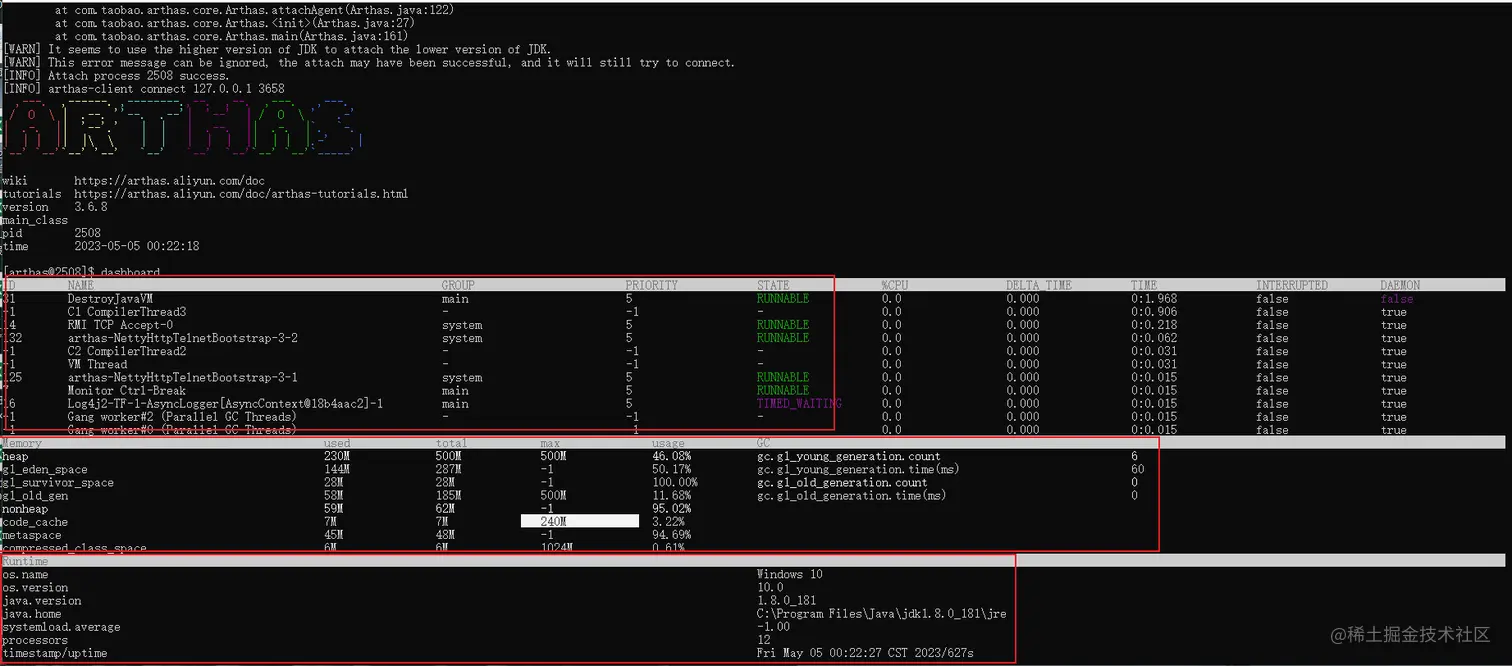Click the TIMED_WAITING state value
Viewport: 1512px width, 666px height.
pos(799,403)
